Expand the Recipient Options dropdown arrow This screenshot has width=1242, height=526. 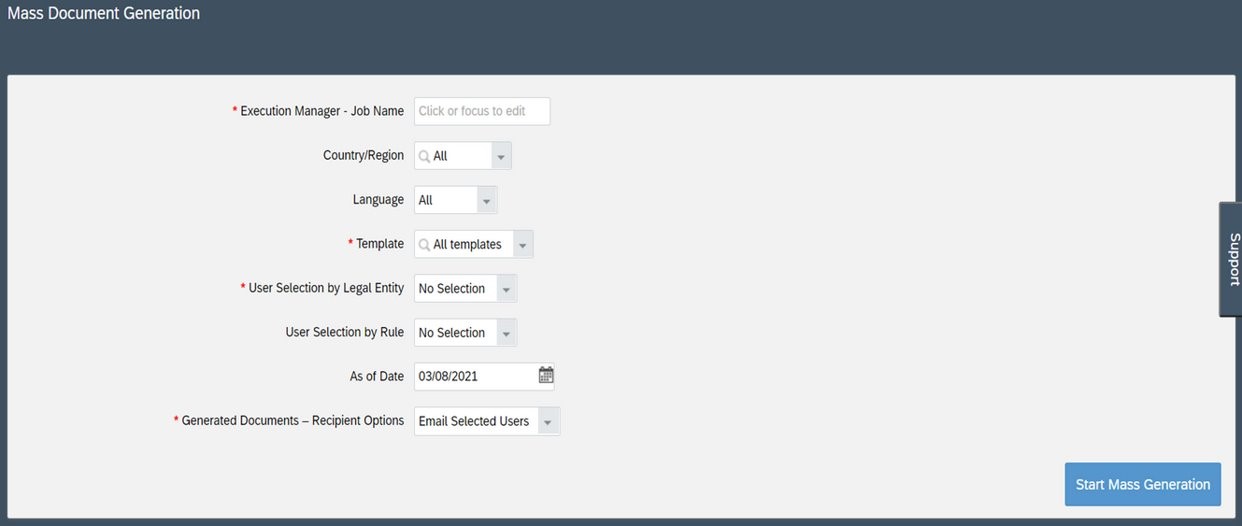548,422
